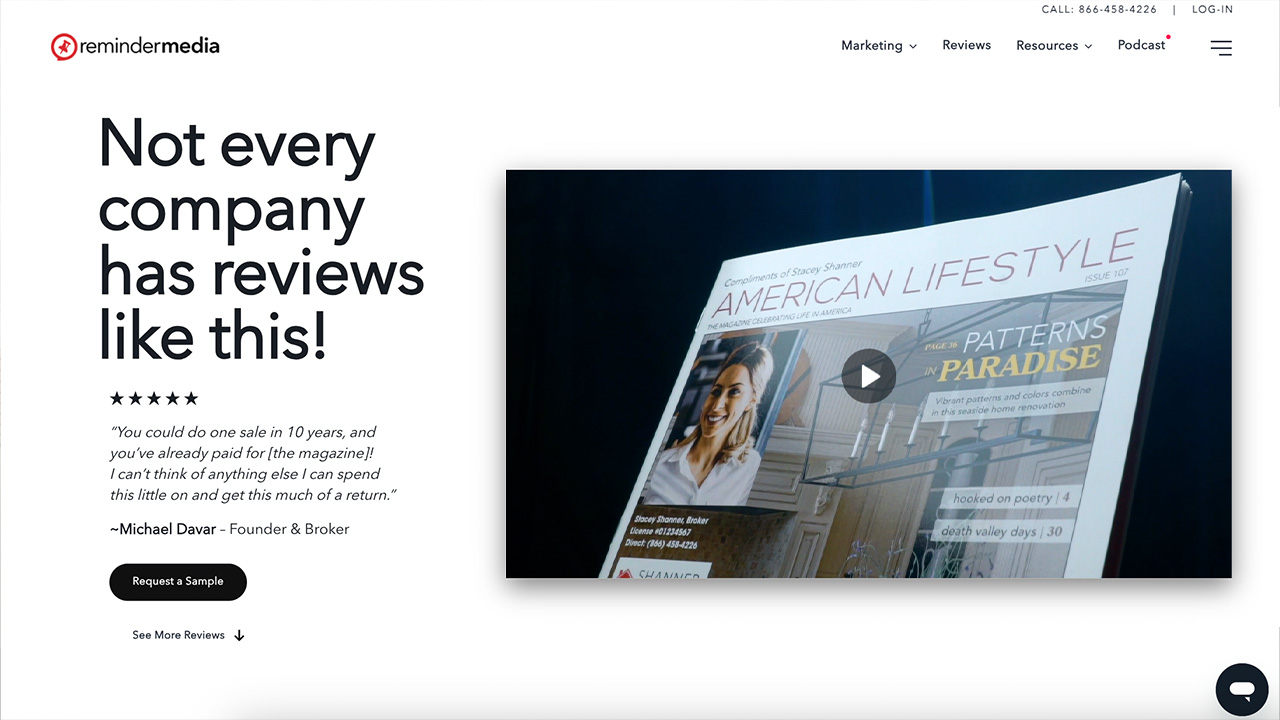1280x720 pixels.
Task: Go to the Reviews page
Action: 966,45
